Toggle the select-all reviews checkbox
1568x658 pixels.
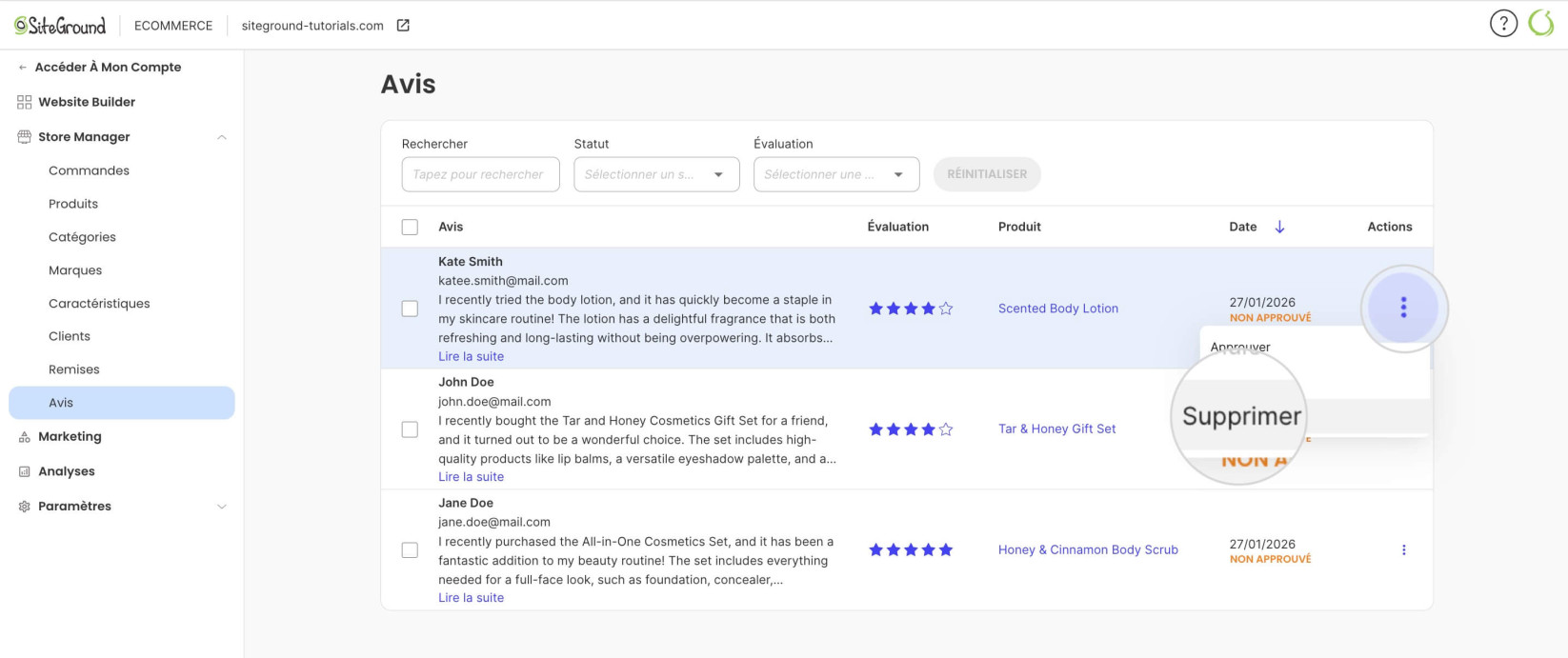pos(410,227)
